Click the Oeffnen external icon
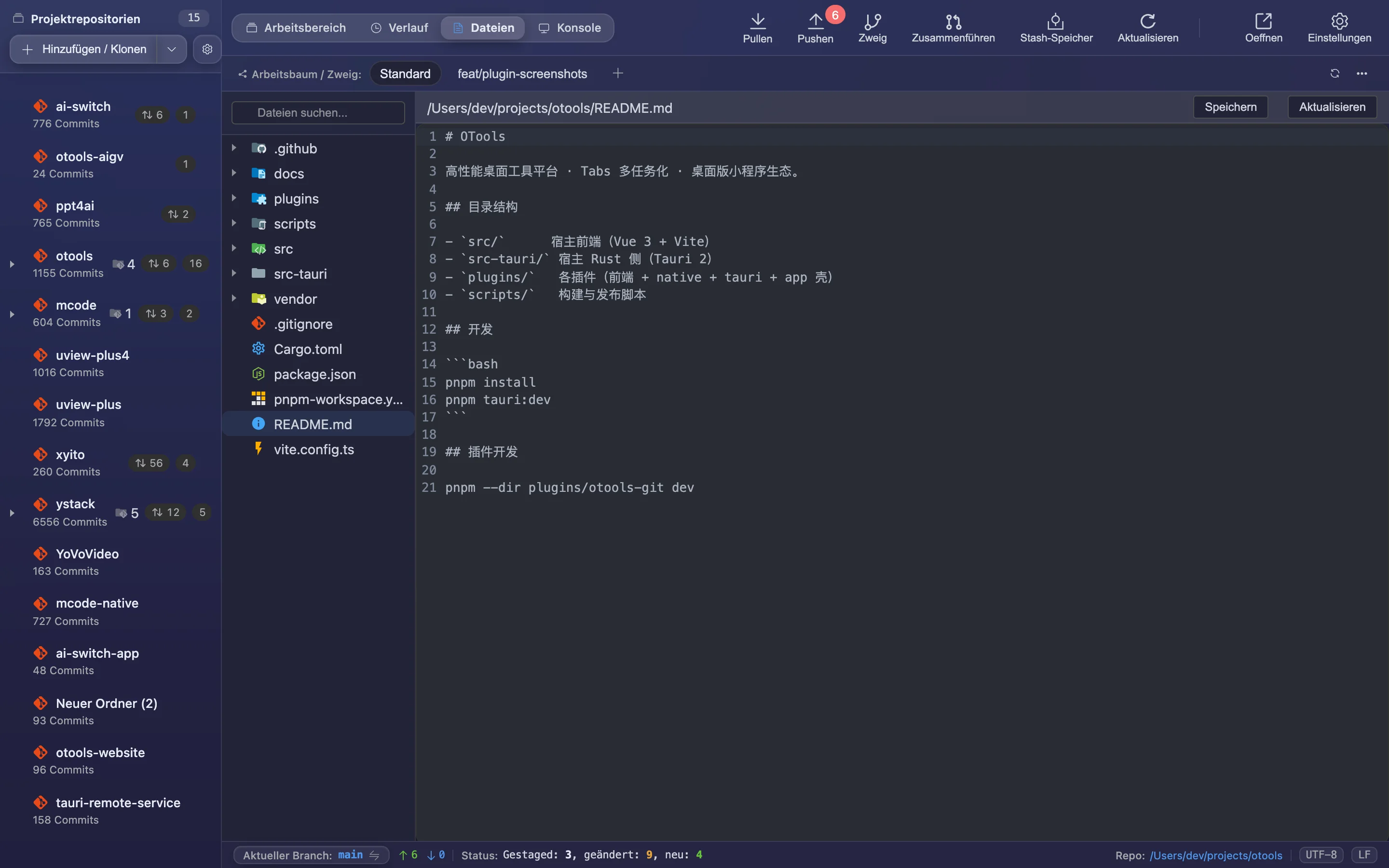Screen dimensions: 1389x868 pos(1263,21)
